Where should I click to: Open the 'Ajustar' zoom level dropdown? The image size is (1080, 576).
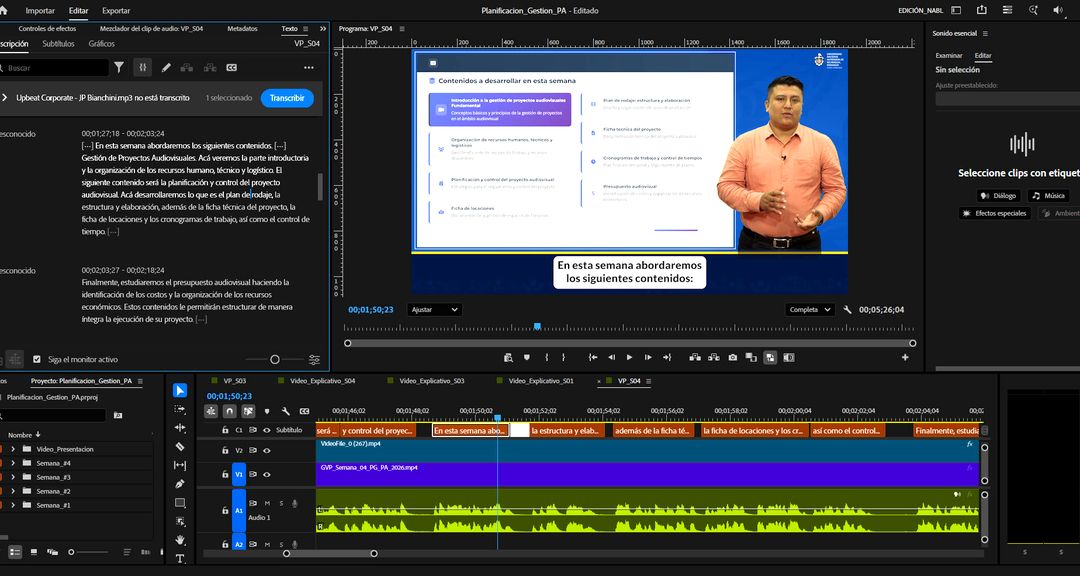(434, 310)
